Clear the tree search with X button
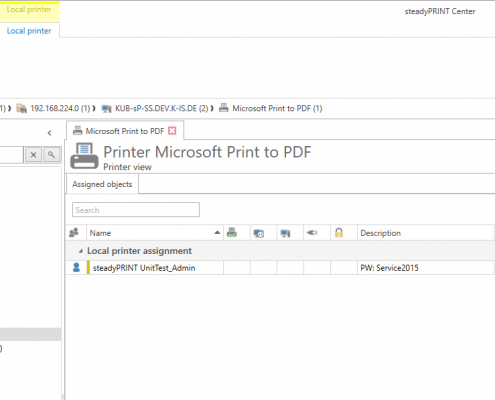 coord(33,155)
